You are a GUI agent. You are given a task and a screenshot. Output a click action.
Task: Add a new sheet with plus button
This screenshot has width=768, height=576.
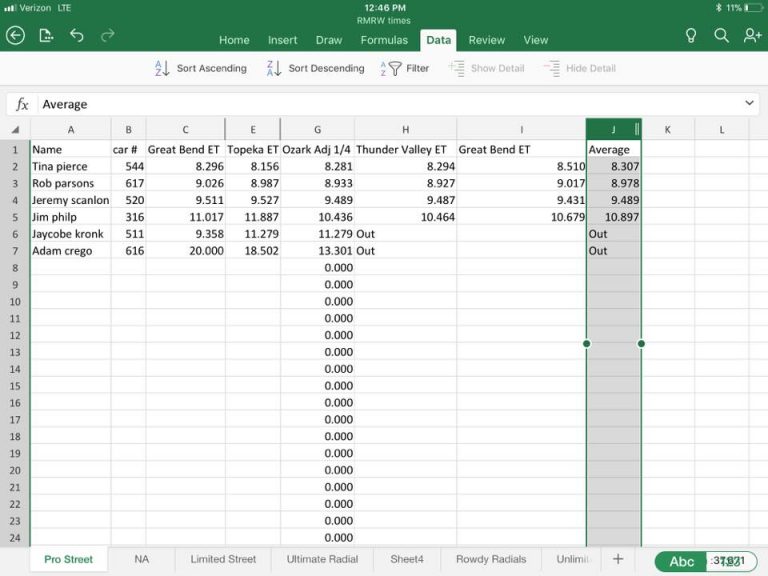point(618,559)
